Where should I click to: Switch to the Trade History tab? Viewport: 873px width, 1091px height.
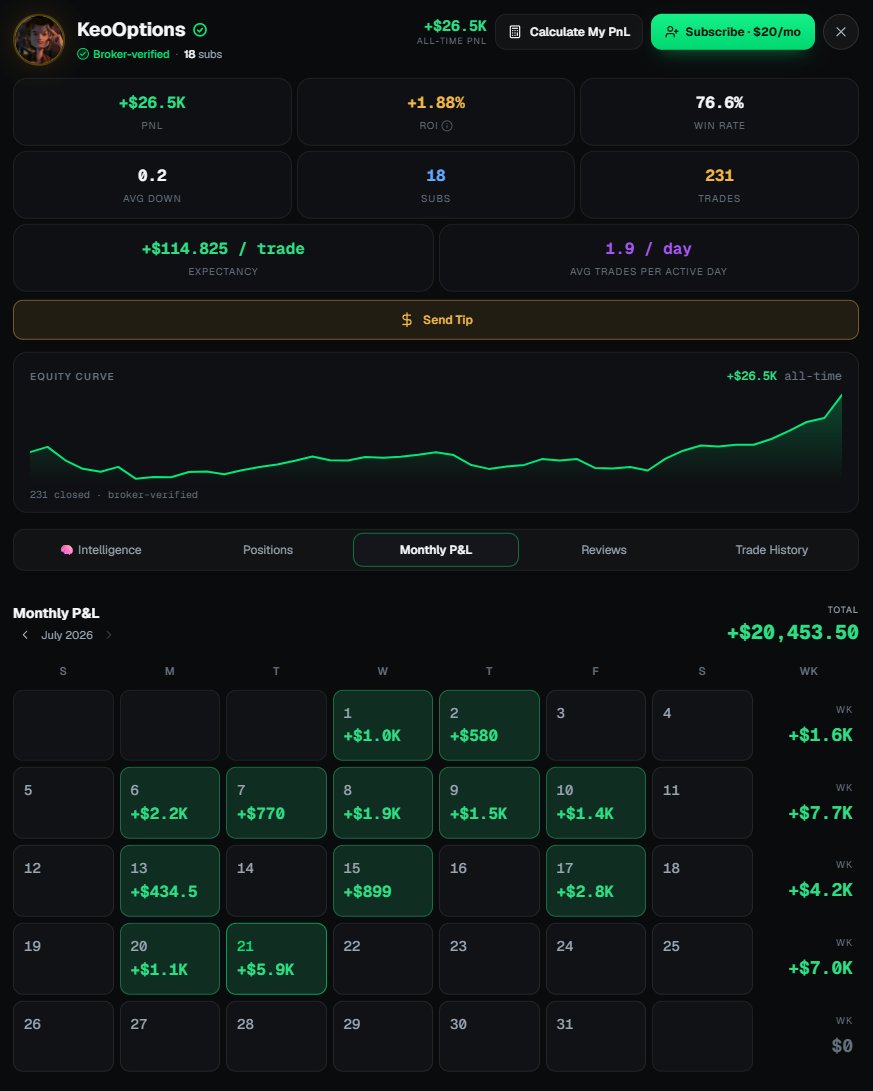[771, 550]
